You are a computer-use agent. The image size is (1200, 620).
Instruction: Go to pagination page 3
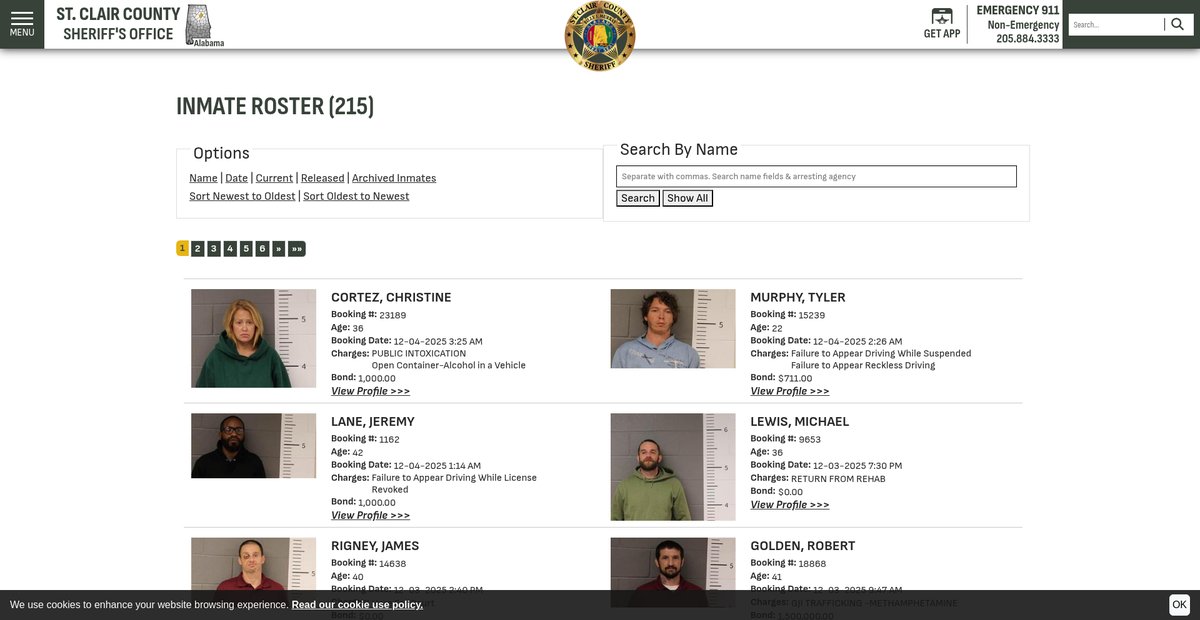click(x=214, y=249)
